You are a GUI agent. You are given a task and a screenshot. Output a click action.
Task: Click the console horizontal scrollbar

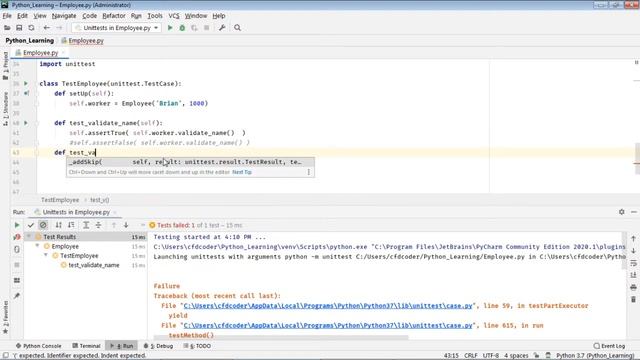pyautogui.click(x=281, y=338)
